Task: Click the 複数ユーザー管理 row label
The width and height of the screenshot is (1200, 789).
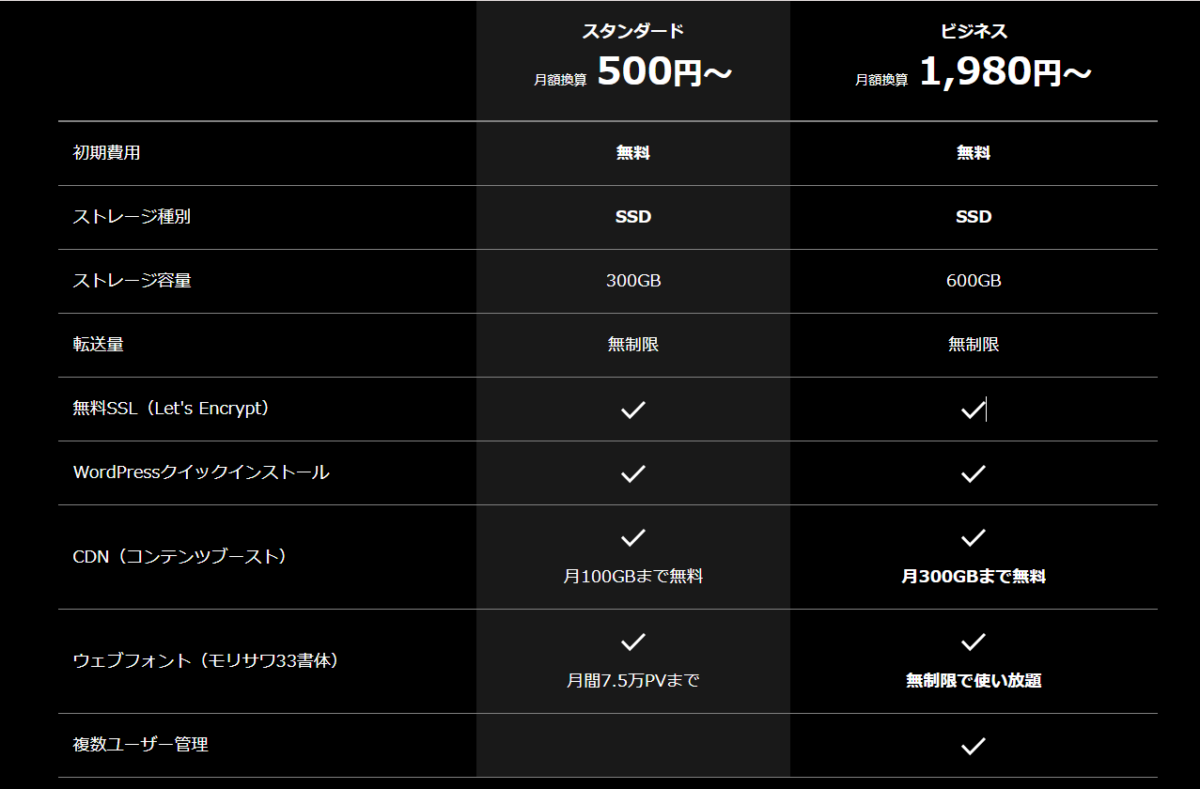Action: point(141,745)
